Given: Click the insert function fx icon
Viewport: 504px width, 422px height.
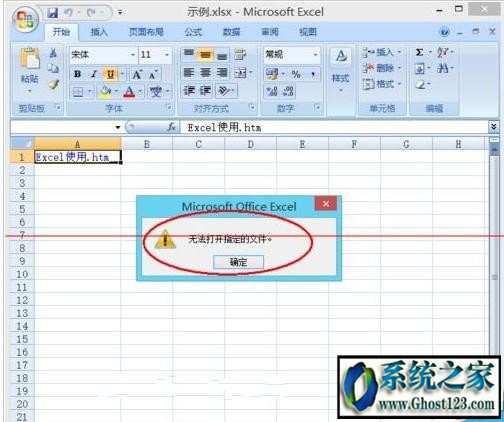Looking at the screenshot, I should click(172, 127).
